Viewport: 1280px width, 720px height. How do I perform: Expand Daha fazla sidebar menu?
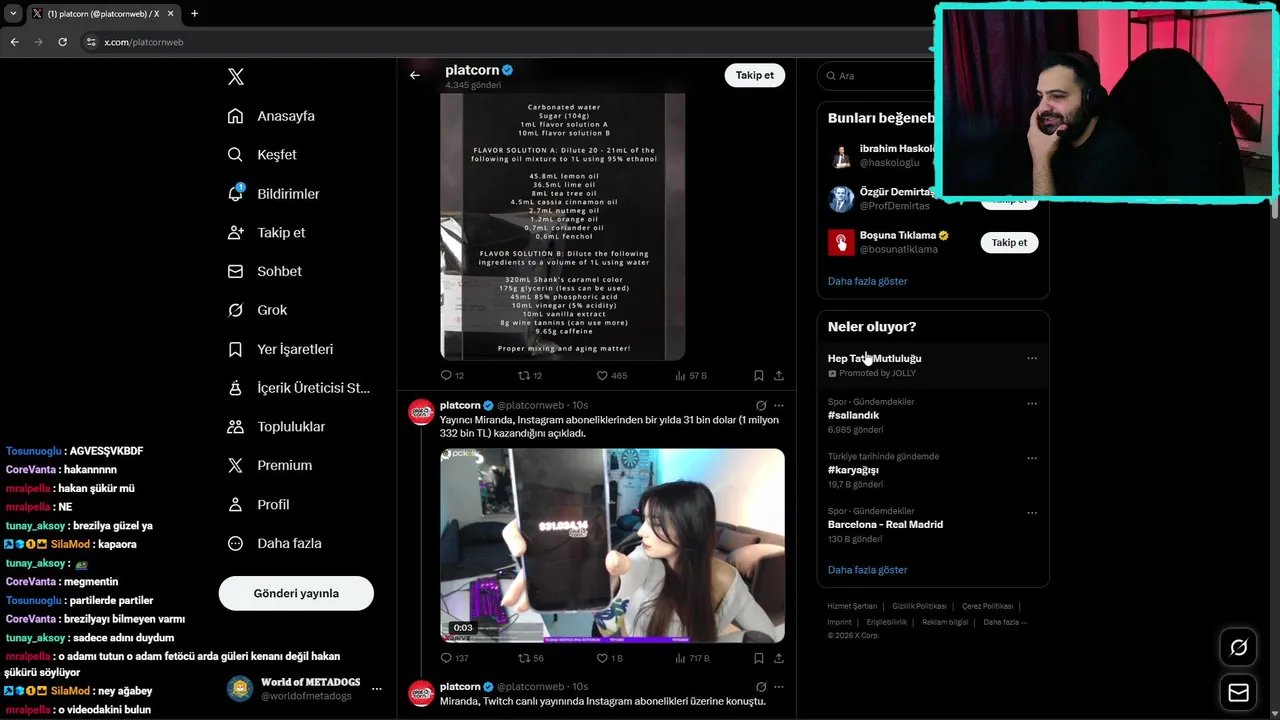click(274, 544)
